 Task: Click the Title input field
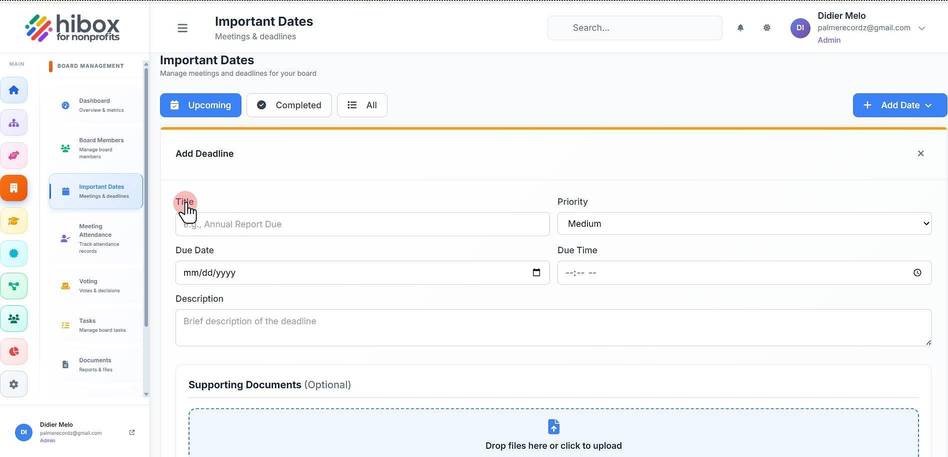(x=362, y=224)
